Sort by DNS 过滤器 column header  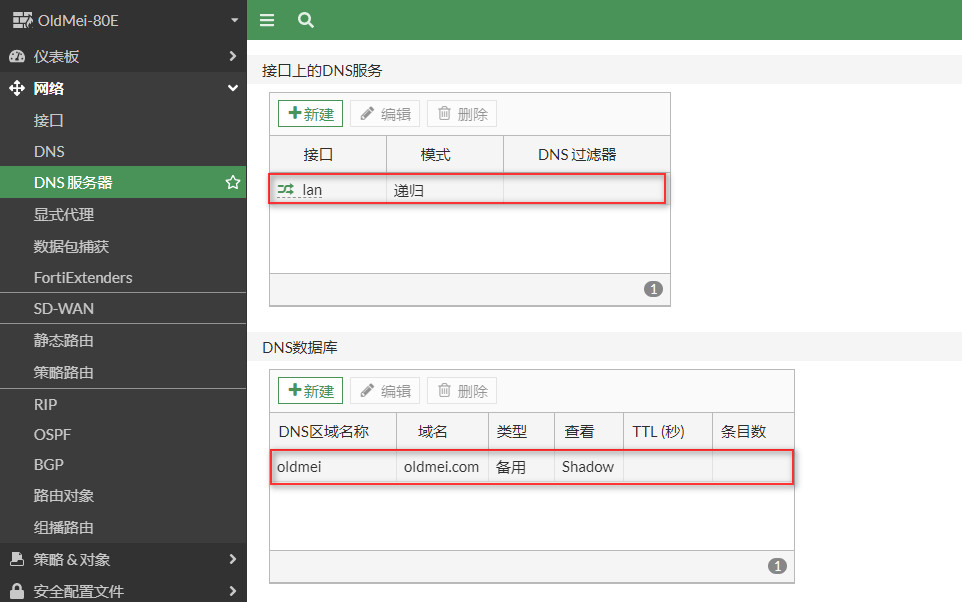[x=587, y=154]
